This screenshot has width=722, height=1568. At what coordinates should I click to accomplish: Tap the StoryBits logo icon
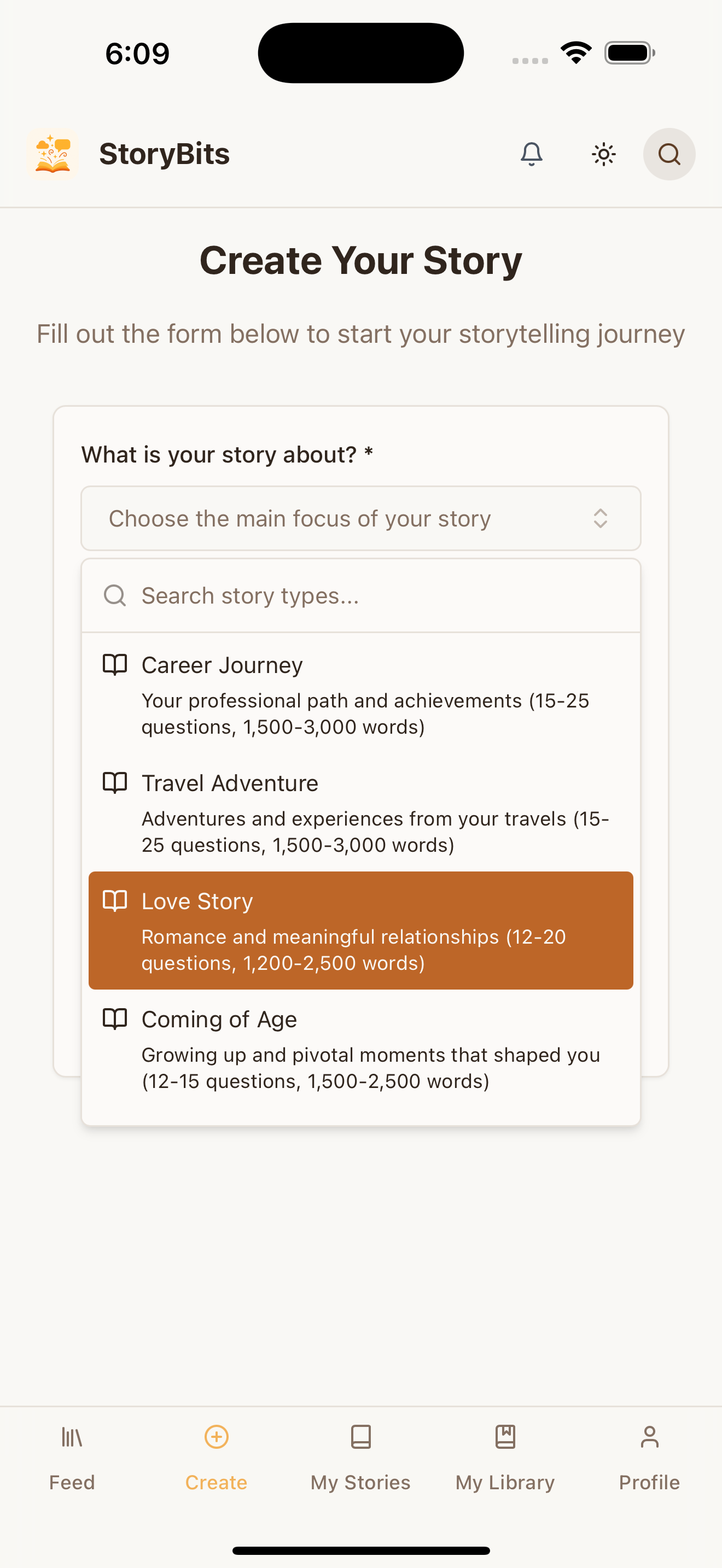[53, 154]
